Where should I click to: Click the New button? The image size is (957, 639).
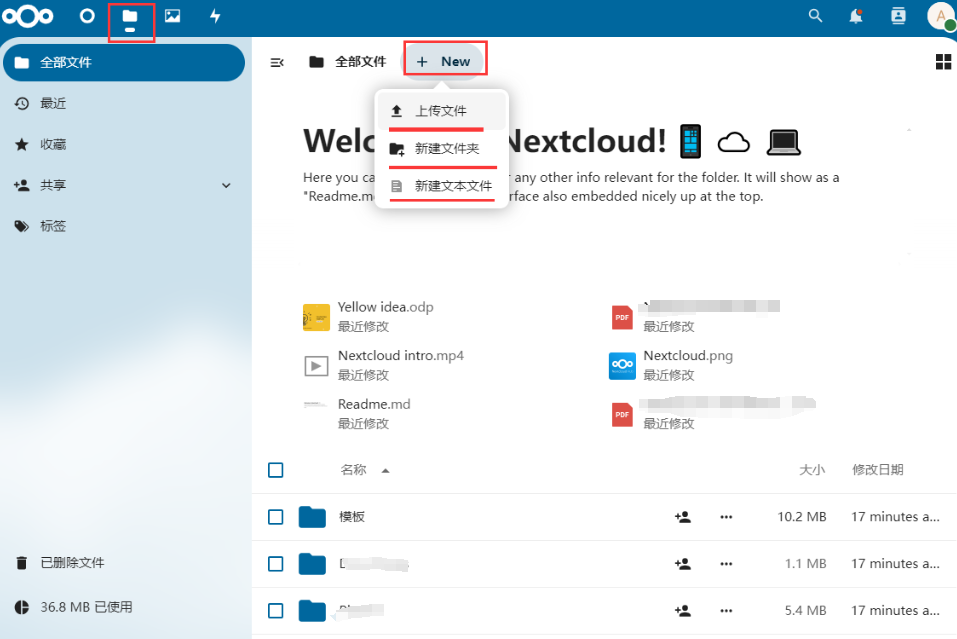[444, 62]
